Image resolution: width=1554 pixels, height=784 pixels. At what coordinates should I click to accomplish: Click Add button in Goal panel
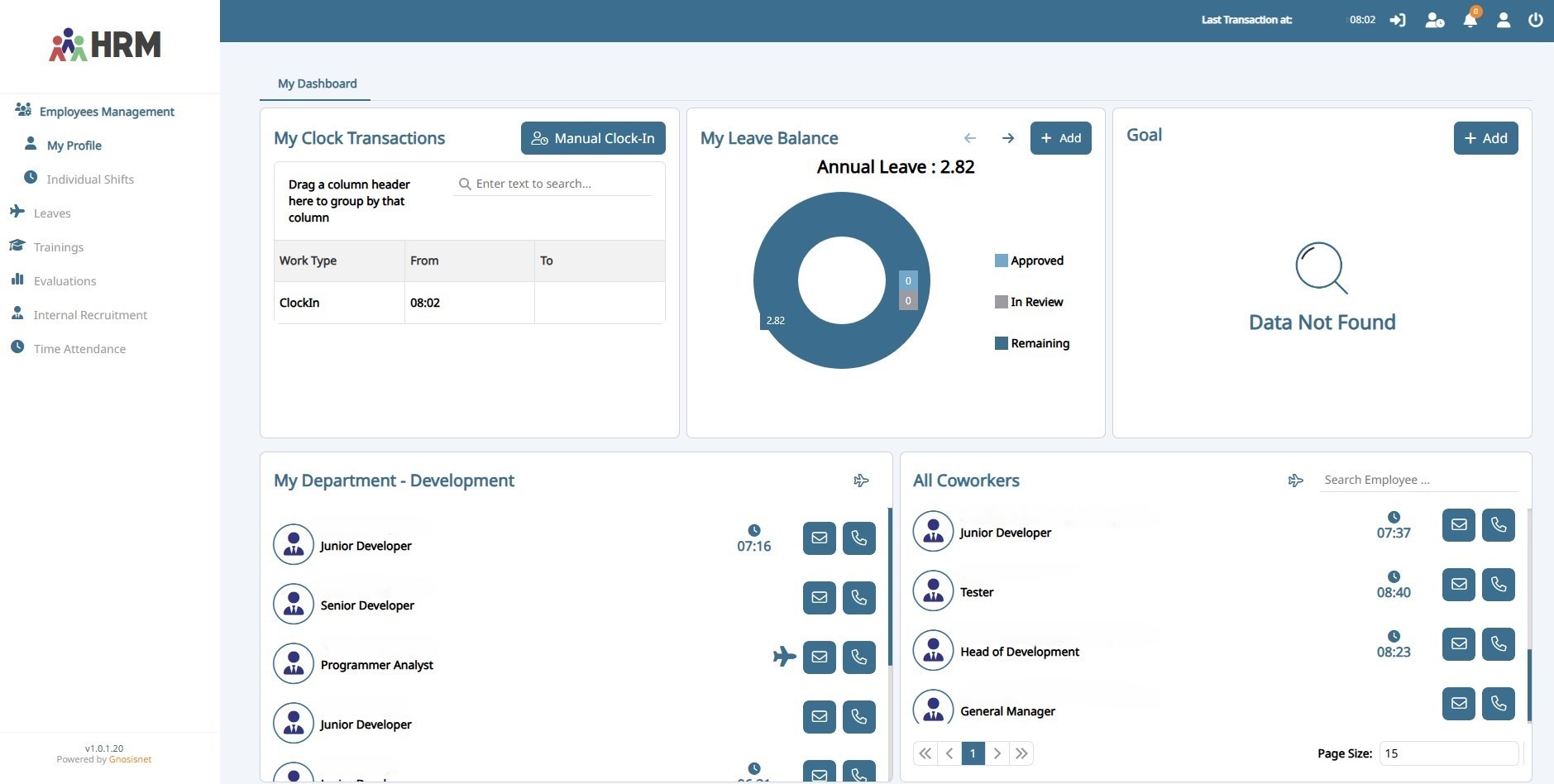point(1485,138)
